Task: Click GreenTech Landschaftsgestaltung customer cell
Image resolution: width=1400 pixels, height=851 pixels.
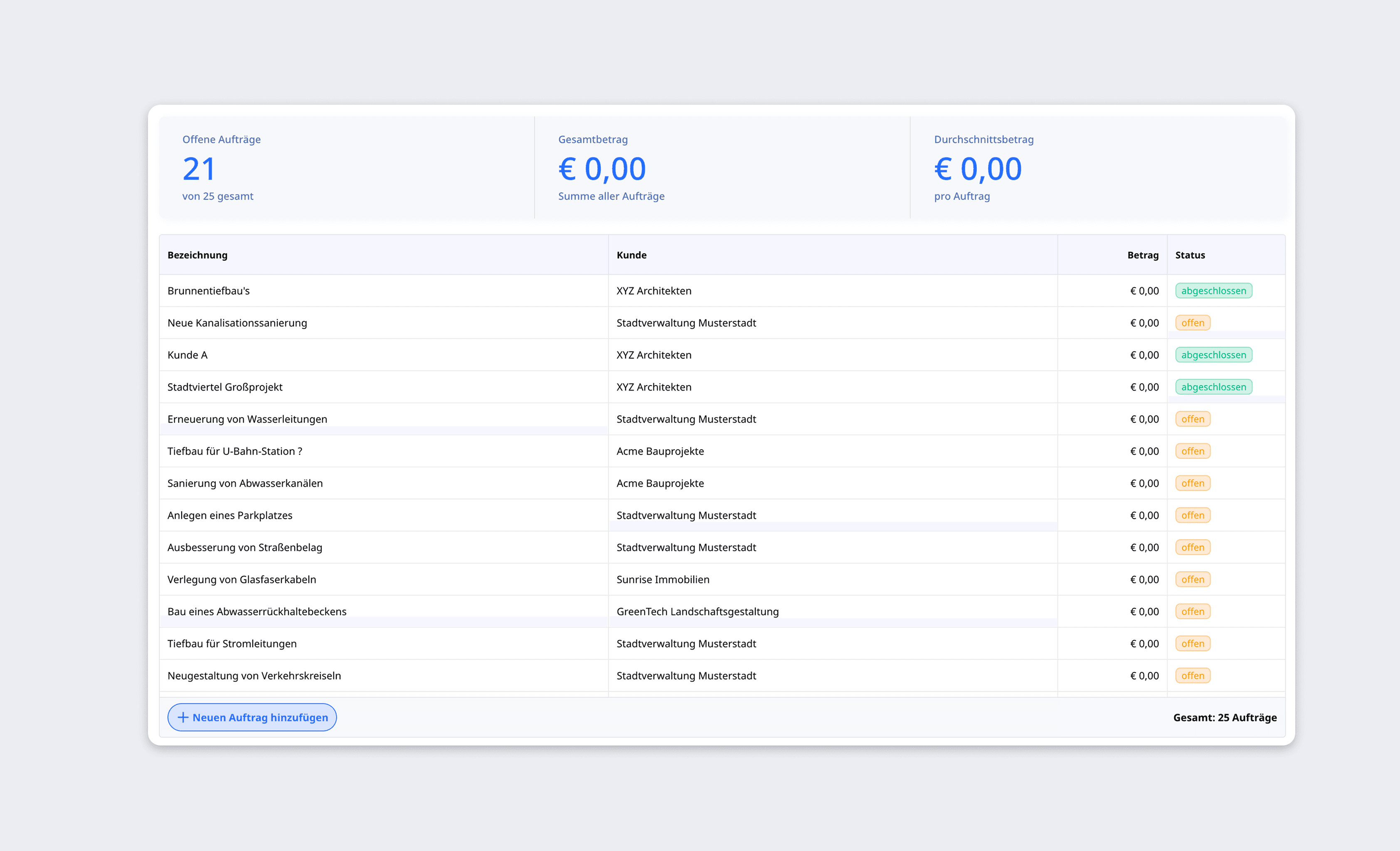Action: [x=697, y=612]
